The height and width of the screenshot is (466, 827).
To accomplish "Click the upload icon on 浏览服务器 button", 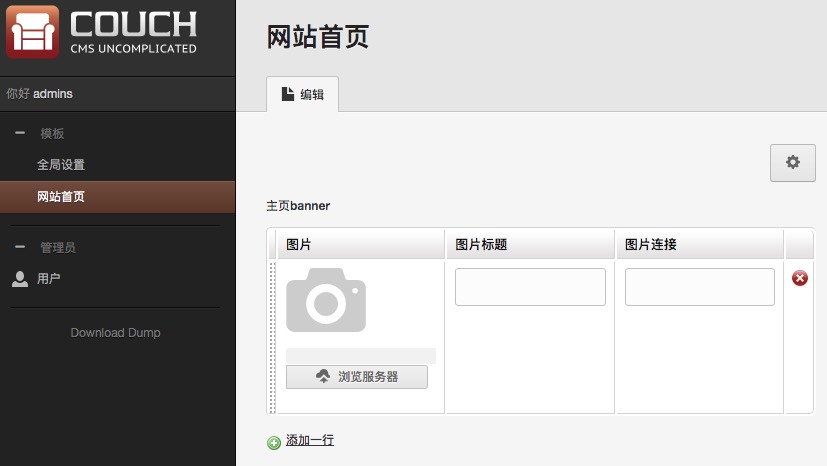I will [x=323, y=377].
